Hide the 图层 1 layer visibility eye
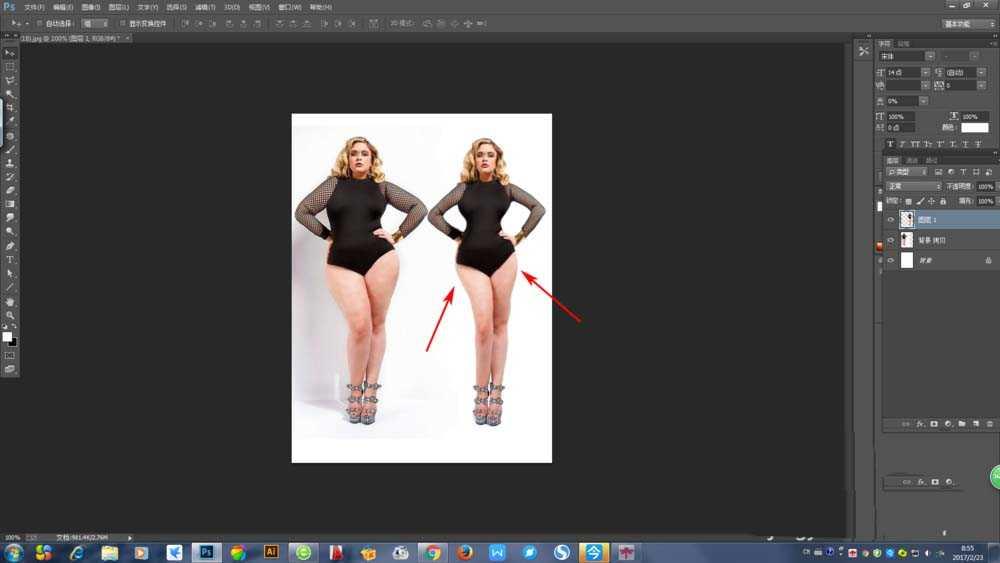1000x563 pixels. 890,219
